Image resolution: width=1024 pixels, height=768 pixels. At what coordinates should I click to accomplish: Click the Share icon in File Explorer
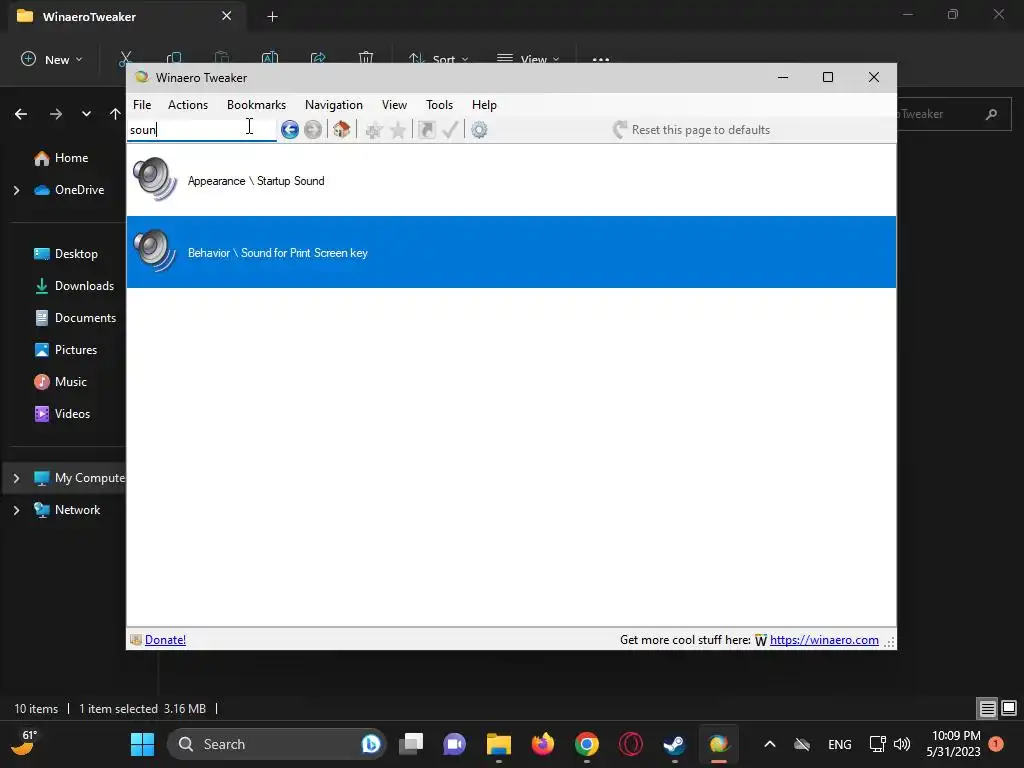pos(318,58)
